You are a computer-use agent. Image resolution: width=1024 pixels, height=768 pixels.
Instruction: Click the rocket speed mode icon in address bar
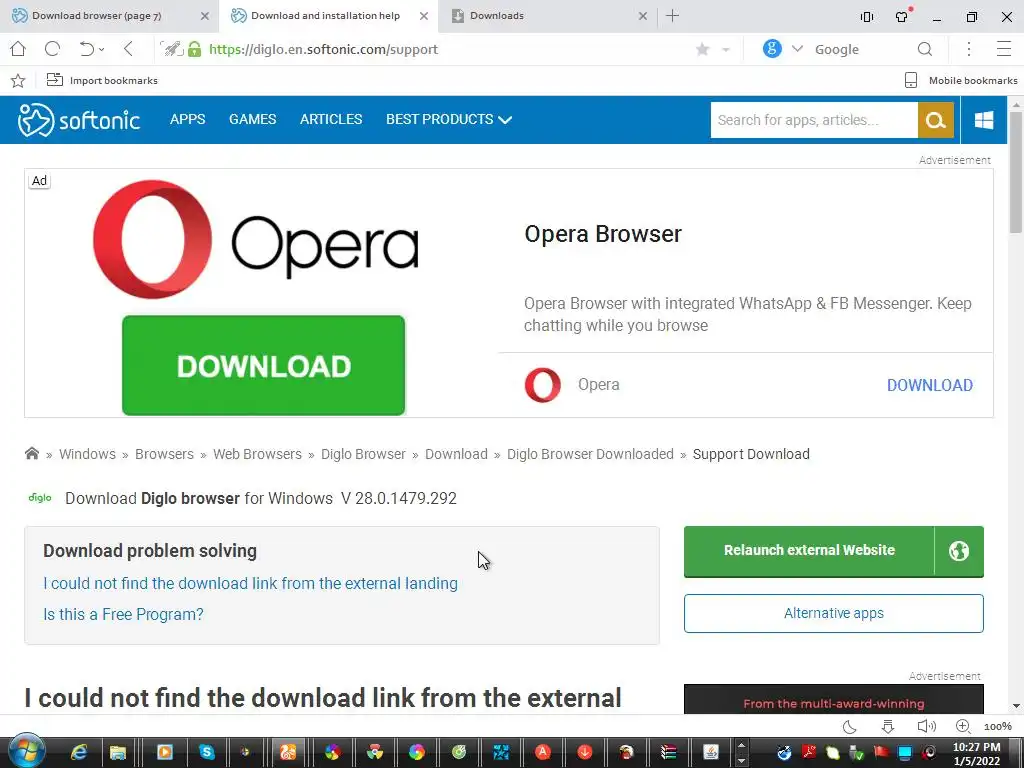(x=172, y=49)
